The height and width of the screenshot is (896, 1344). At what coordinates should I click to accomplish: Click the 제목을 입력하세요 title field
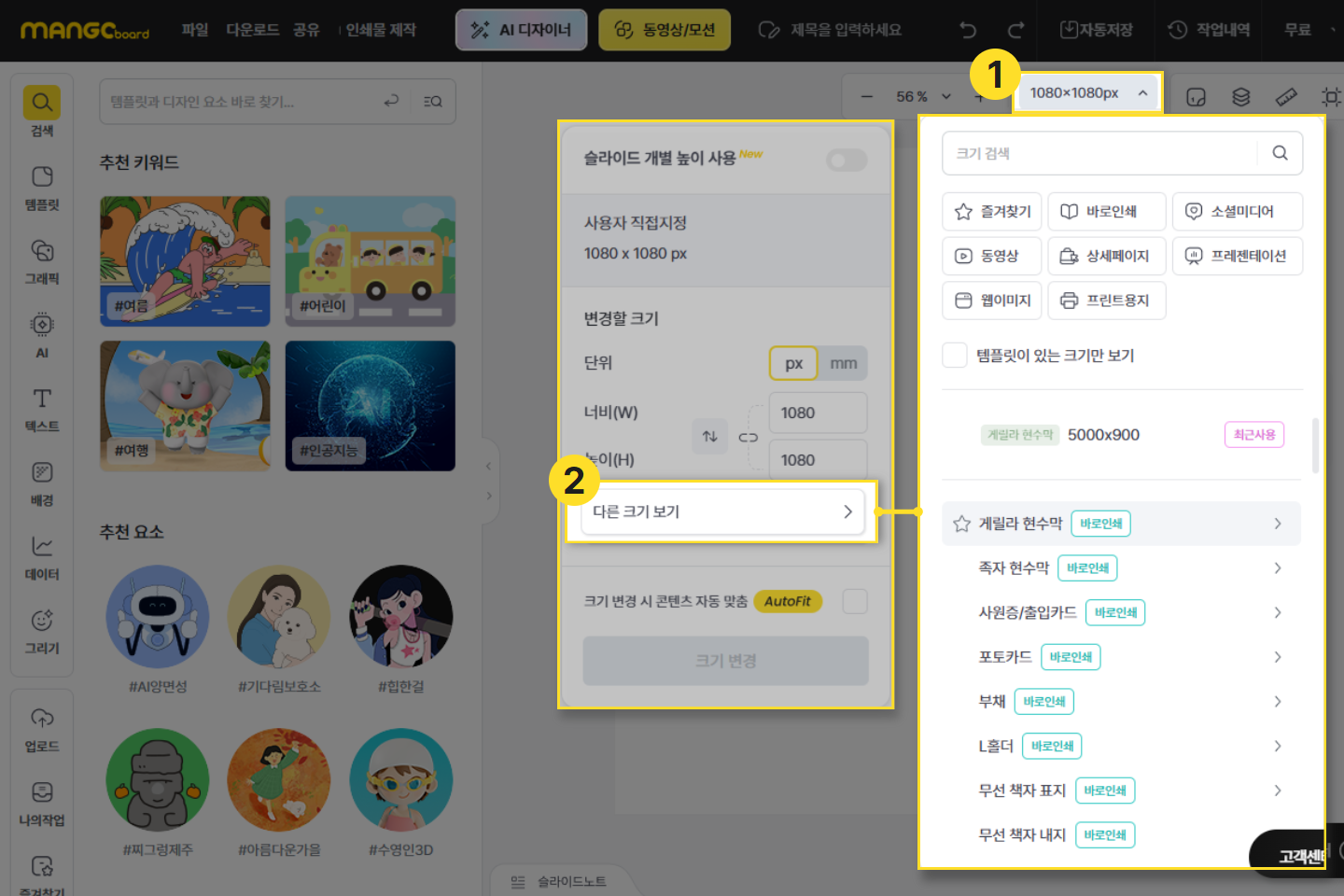point(846,30)
